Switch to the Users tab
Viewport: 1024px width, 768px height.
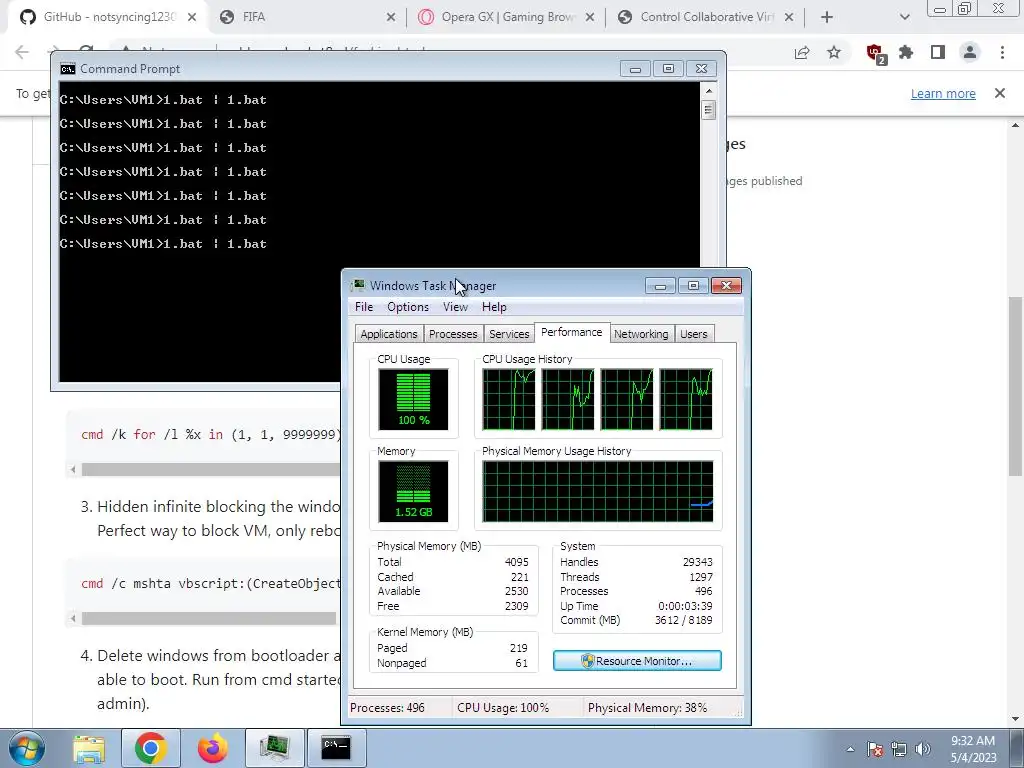coord(694,334)
